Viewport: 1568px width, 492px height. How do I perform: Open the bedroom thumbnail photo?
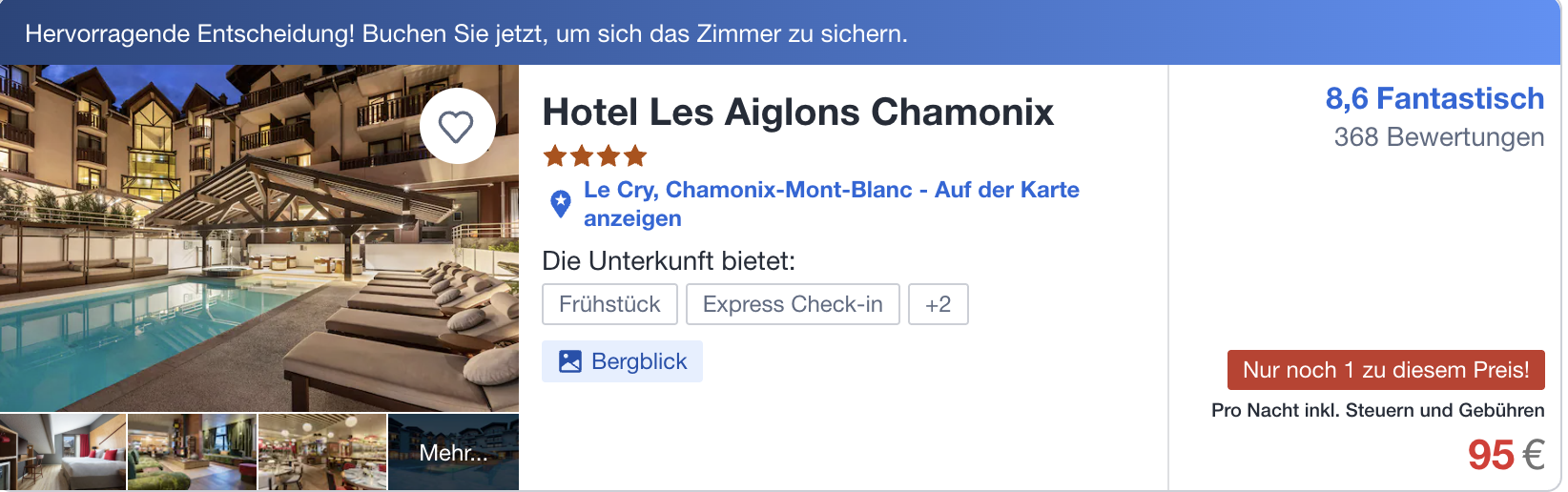click(63, 452)
